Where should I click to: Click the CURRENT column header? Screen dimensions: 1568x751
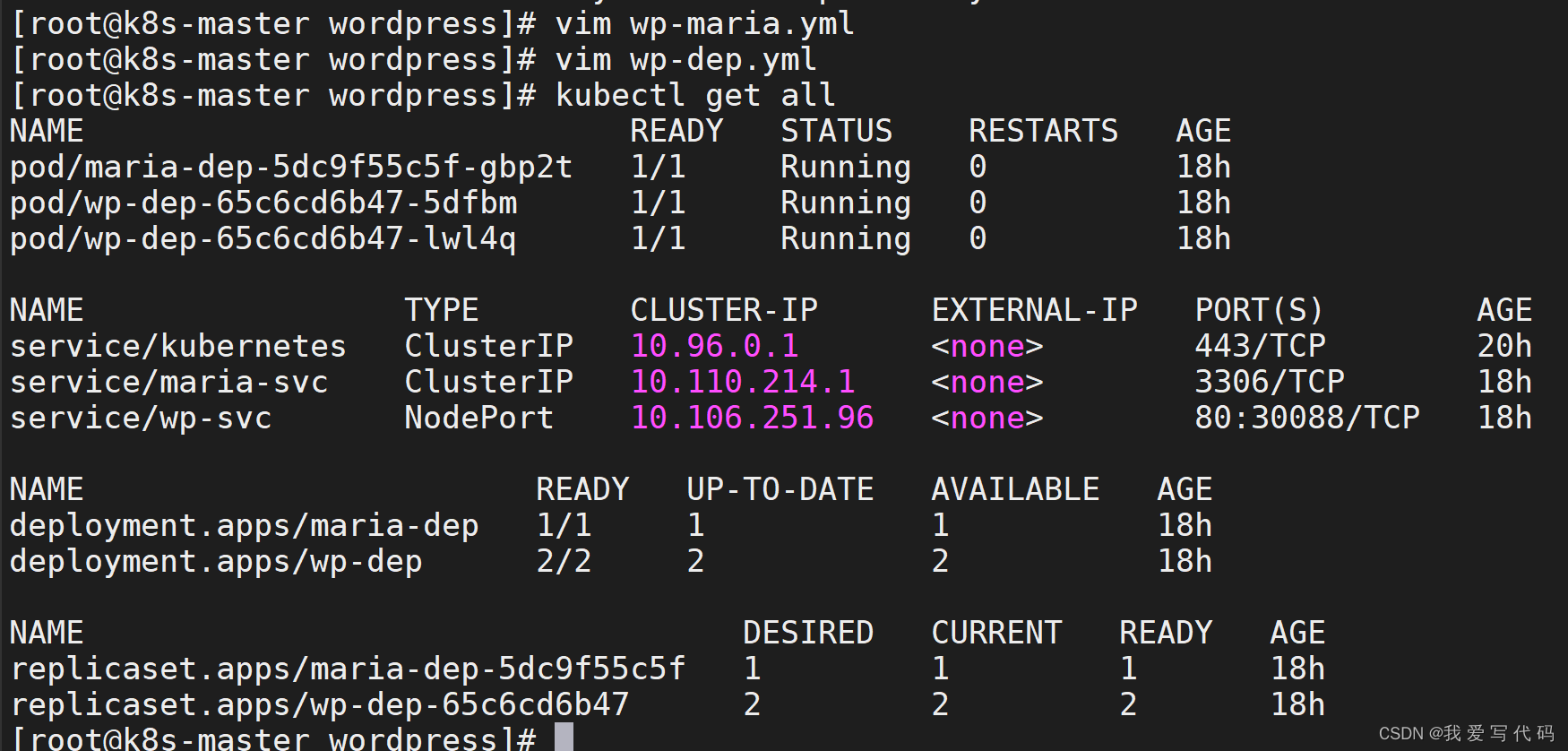click(x=996, y=633)
